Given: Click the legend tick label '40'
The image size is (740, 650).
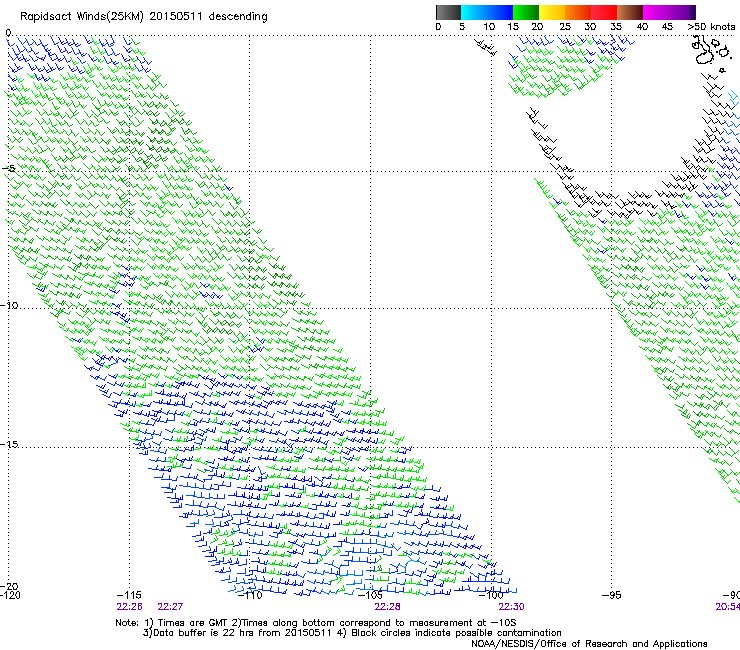Looking at the screenshot, I should [642, 26].
